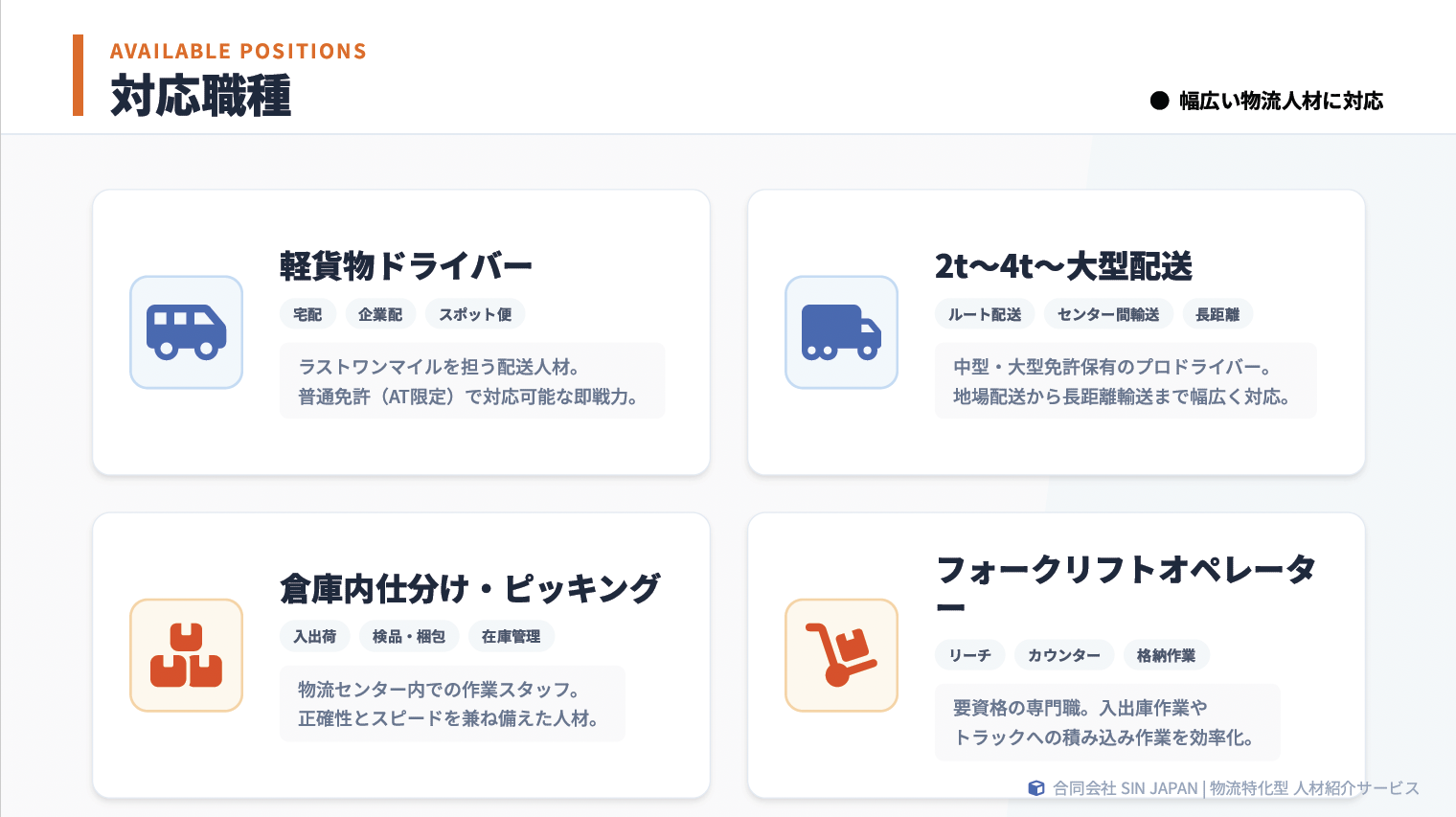Click the orange vertical bar beside title

(x=78, y=76)
